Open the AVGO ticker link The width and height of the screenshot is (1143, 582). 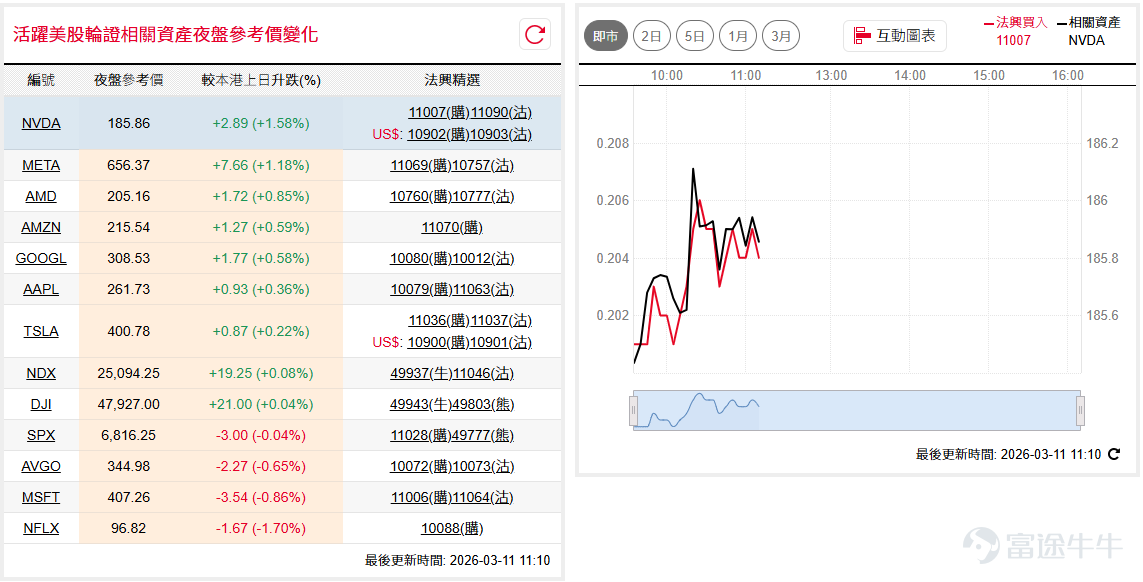point(41,466)
